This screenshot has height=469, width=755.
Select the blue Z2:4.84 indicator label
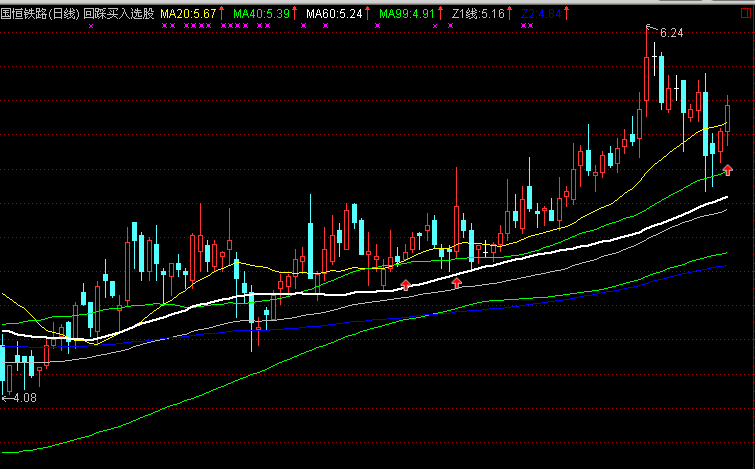tap(541, 13)
